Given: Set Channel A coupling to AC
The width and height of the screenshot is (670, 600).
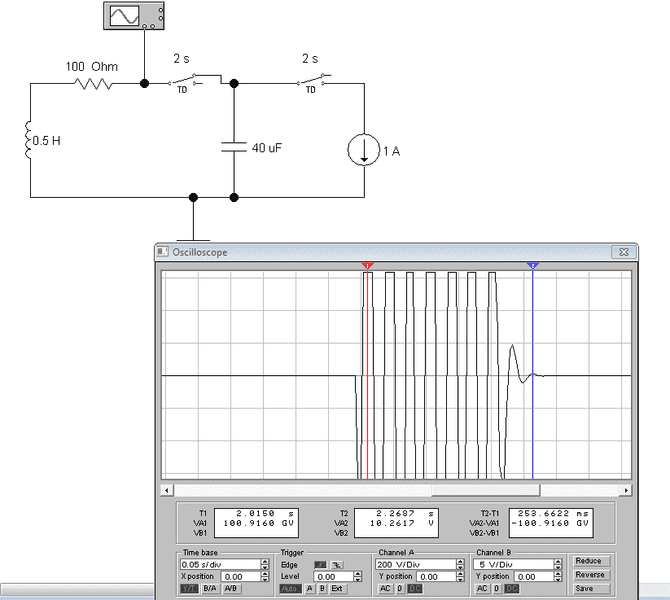Looking at the screenshot, I should (384, 589).
